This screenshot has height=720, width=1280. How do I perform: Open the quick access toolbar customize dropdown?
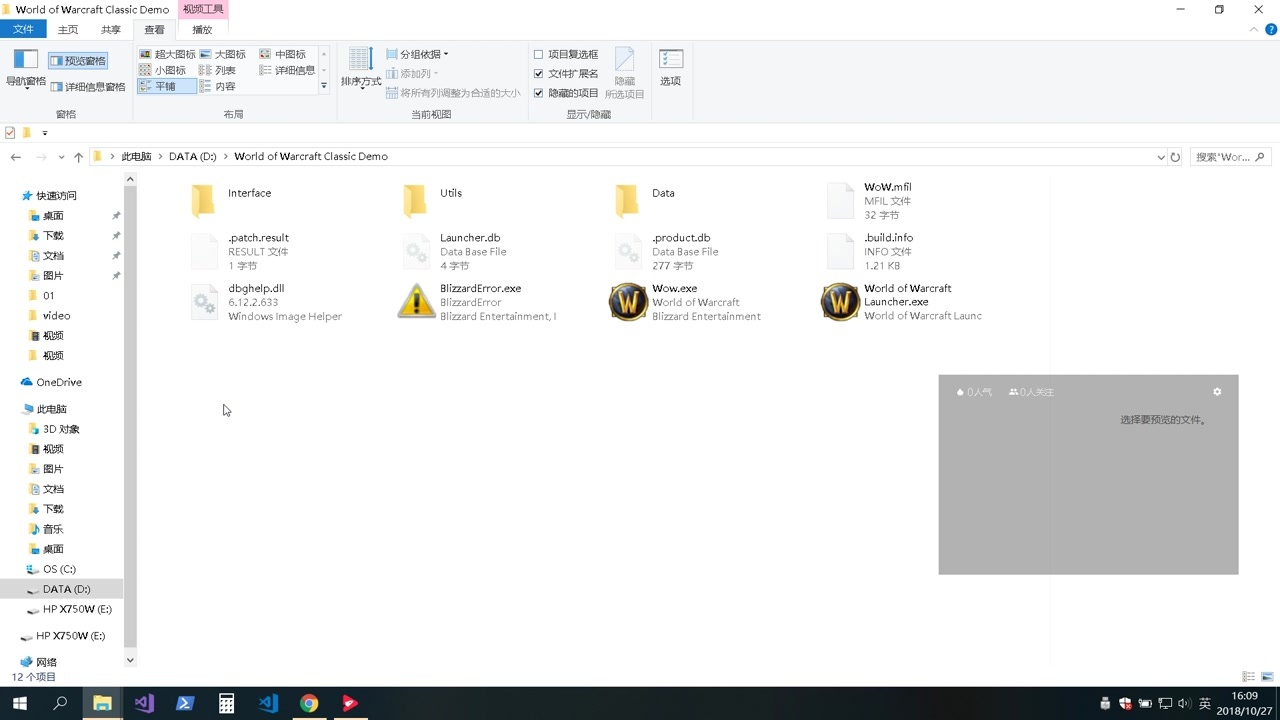click(45, 133)
